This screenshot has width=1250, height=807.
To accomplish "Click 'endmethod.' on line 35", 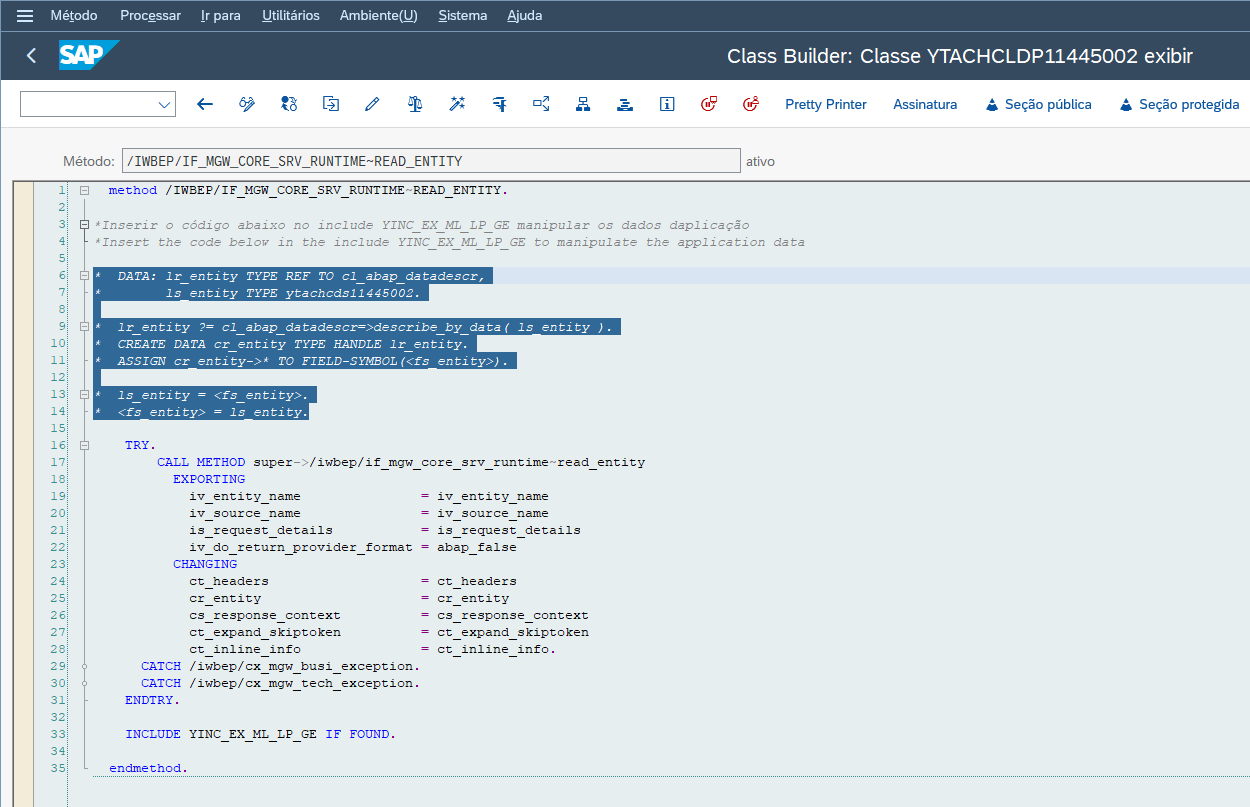I will 149,768.
